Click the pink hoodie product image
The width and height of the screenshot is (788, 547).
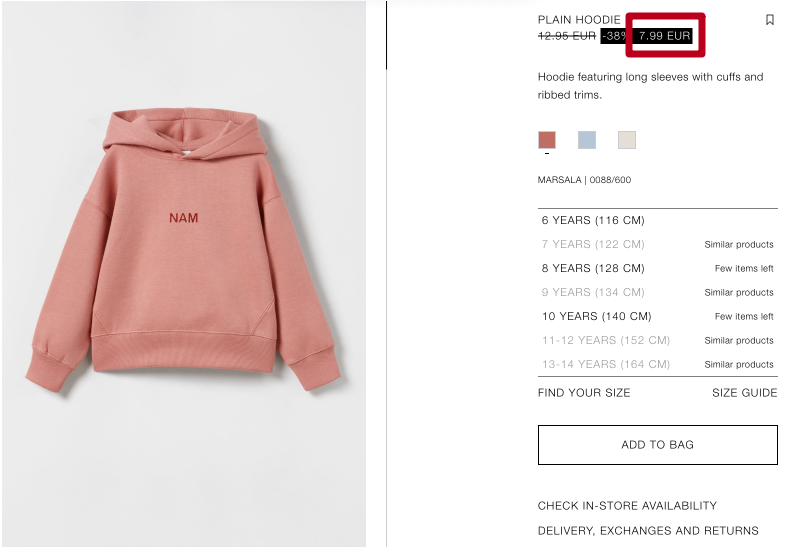183,250
